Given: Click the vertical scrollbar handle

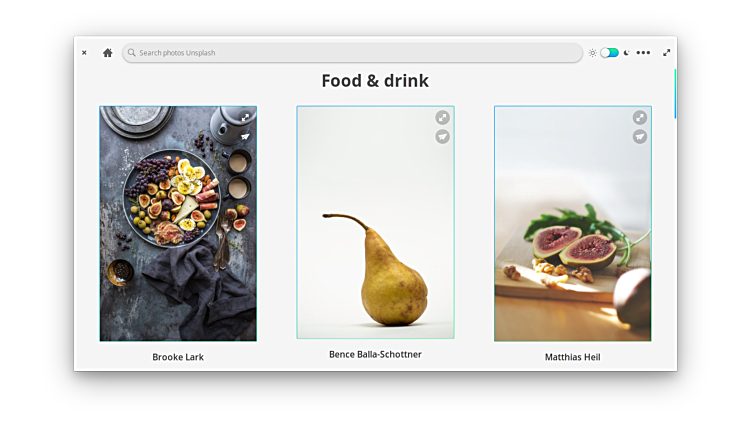Looking at the screenshot, I should (x=675, y=94).
